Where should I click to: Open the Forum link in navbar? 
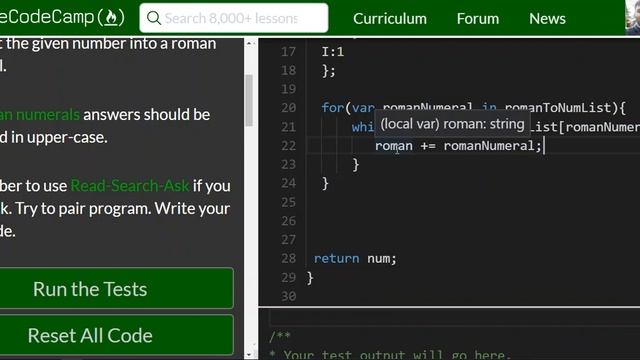[x=478, y=18]
